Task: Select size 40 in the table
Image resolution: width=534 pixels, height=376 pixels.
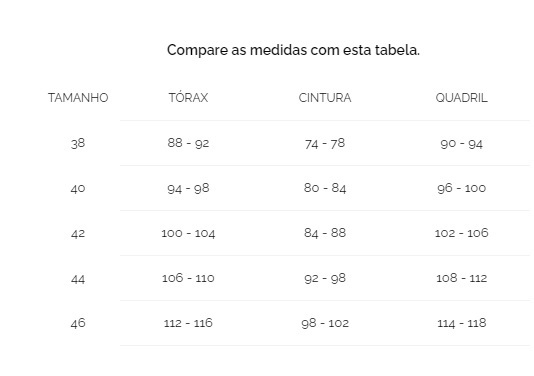Action: pos(78,188)
